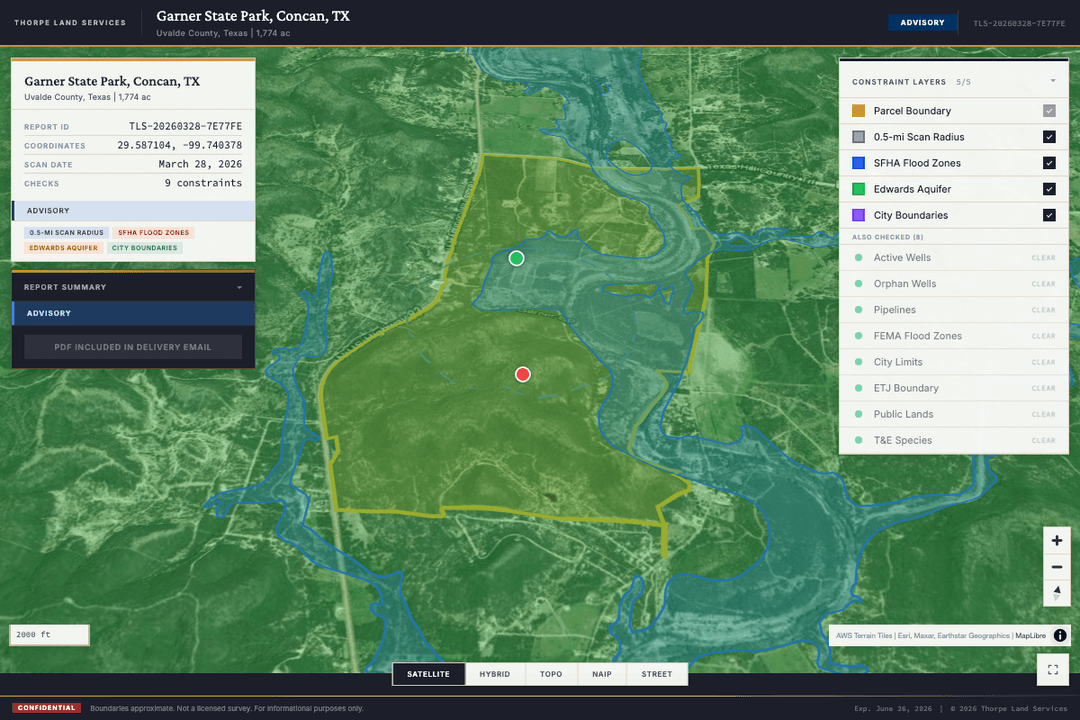1080x720 pixels.
Task: Enter fullscreen map view
Action: coord(1052,670)
